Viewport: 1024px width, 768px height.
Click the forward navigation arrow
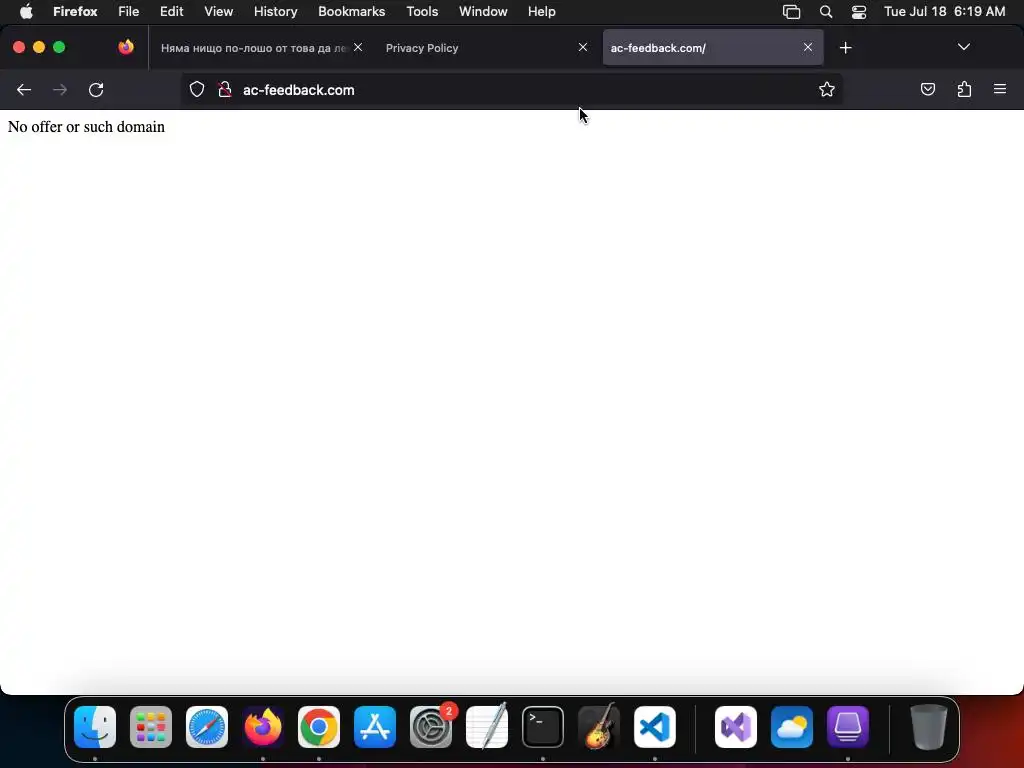click(x=60, y=90)
